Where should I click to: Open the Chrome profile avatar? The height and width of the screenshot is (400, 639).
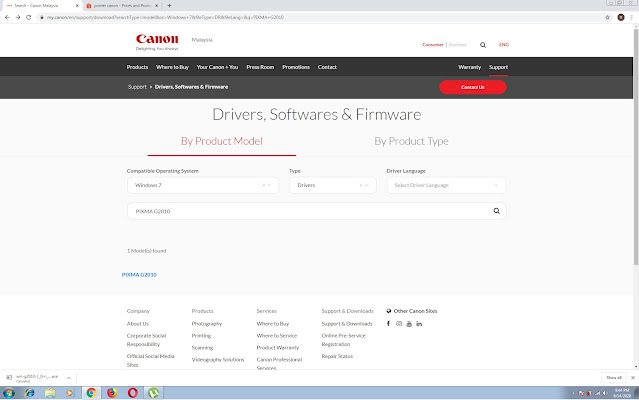click(621, 17)
